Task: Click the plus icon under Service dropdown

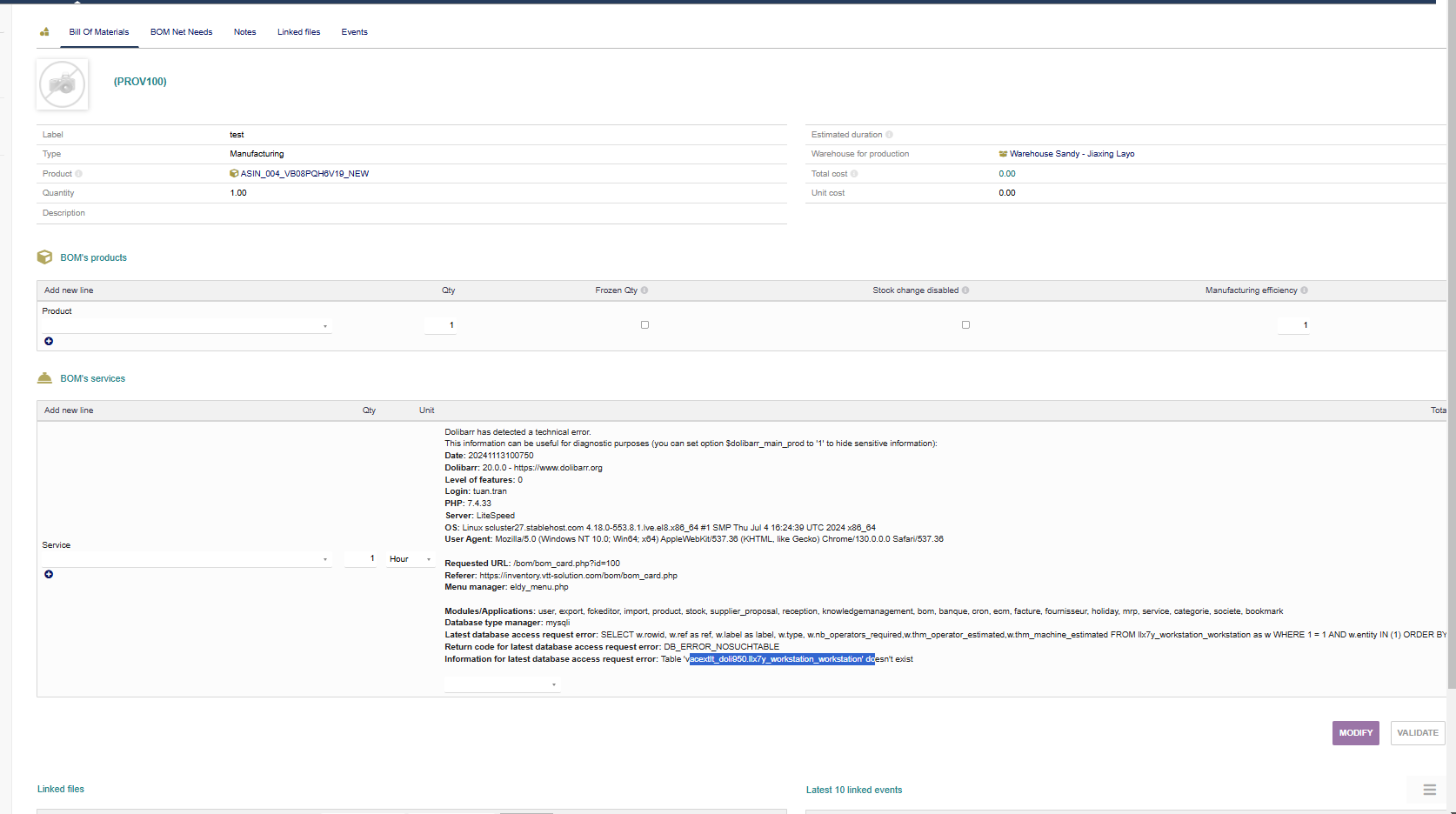Action: pos(49,574)
